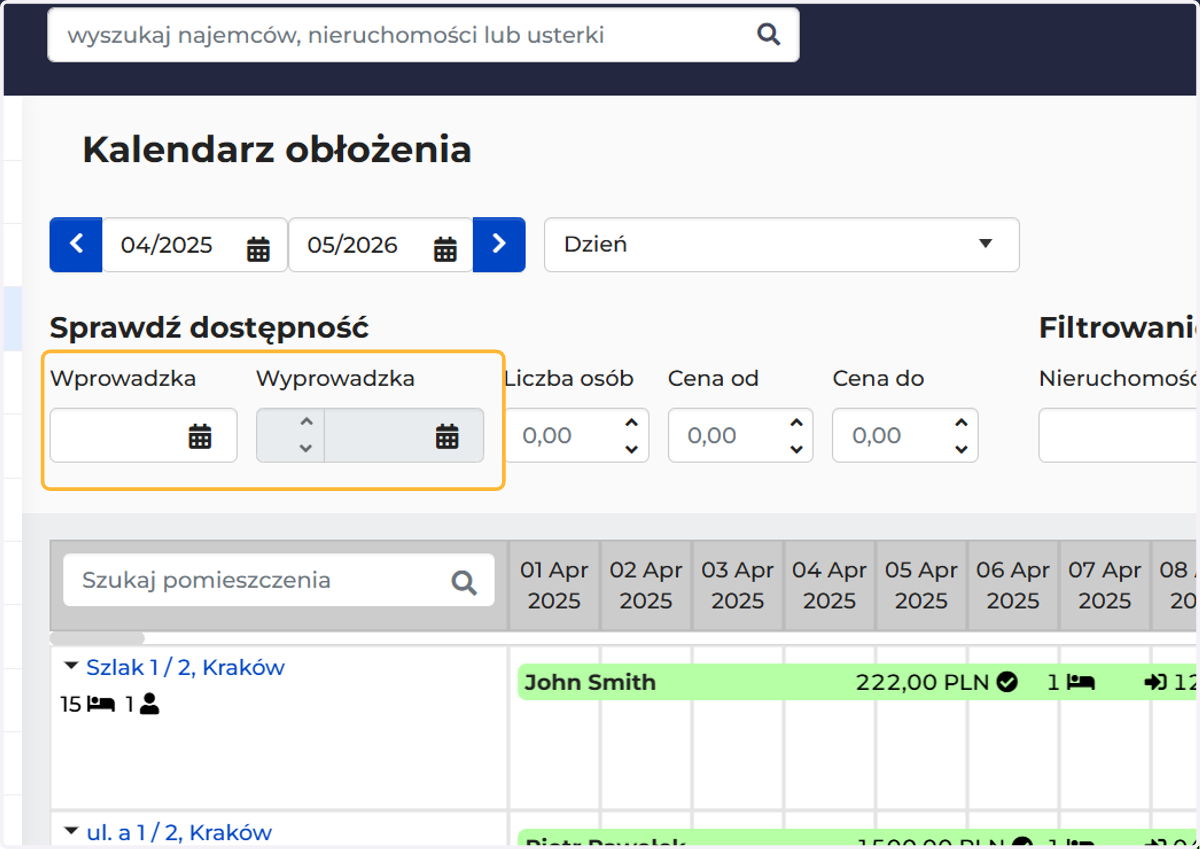Focus the tenant and property search field
This screenshot has height=849, width=1200.
tap(423, 35)
